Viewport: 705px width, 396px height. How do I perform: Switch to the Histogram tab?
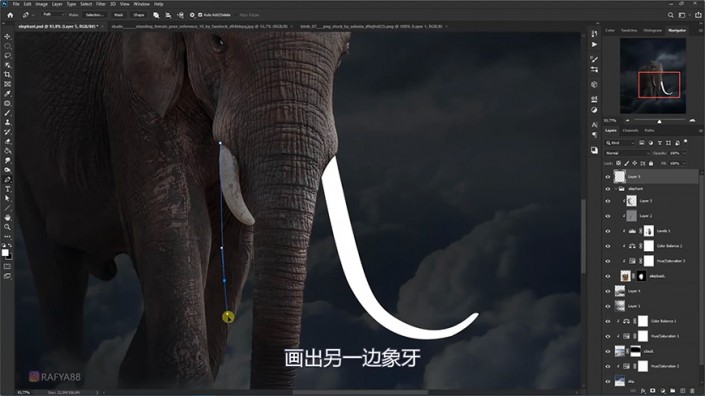point(652,30)
